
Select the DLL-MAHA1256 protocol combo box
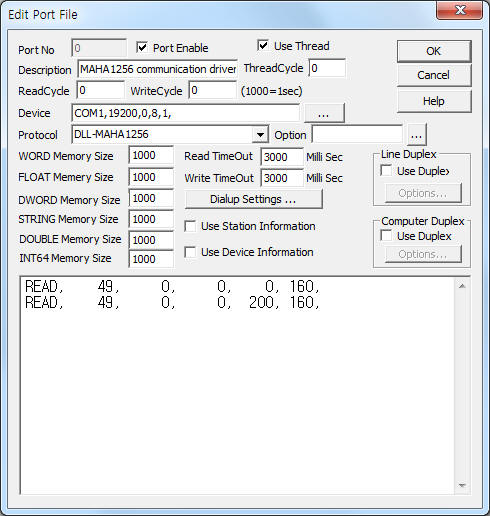(x=170, y=135)
